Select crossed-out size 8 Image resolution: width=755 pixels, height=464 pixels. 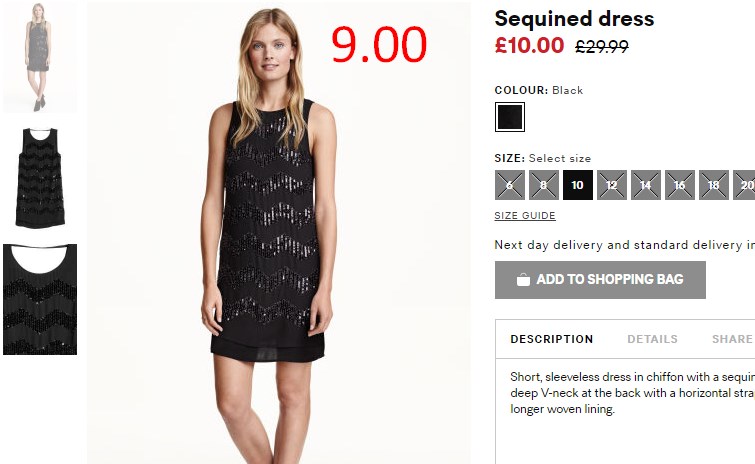pyautogui.click(x=544, y=185)
